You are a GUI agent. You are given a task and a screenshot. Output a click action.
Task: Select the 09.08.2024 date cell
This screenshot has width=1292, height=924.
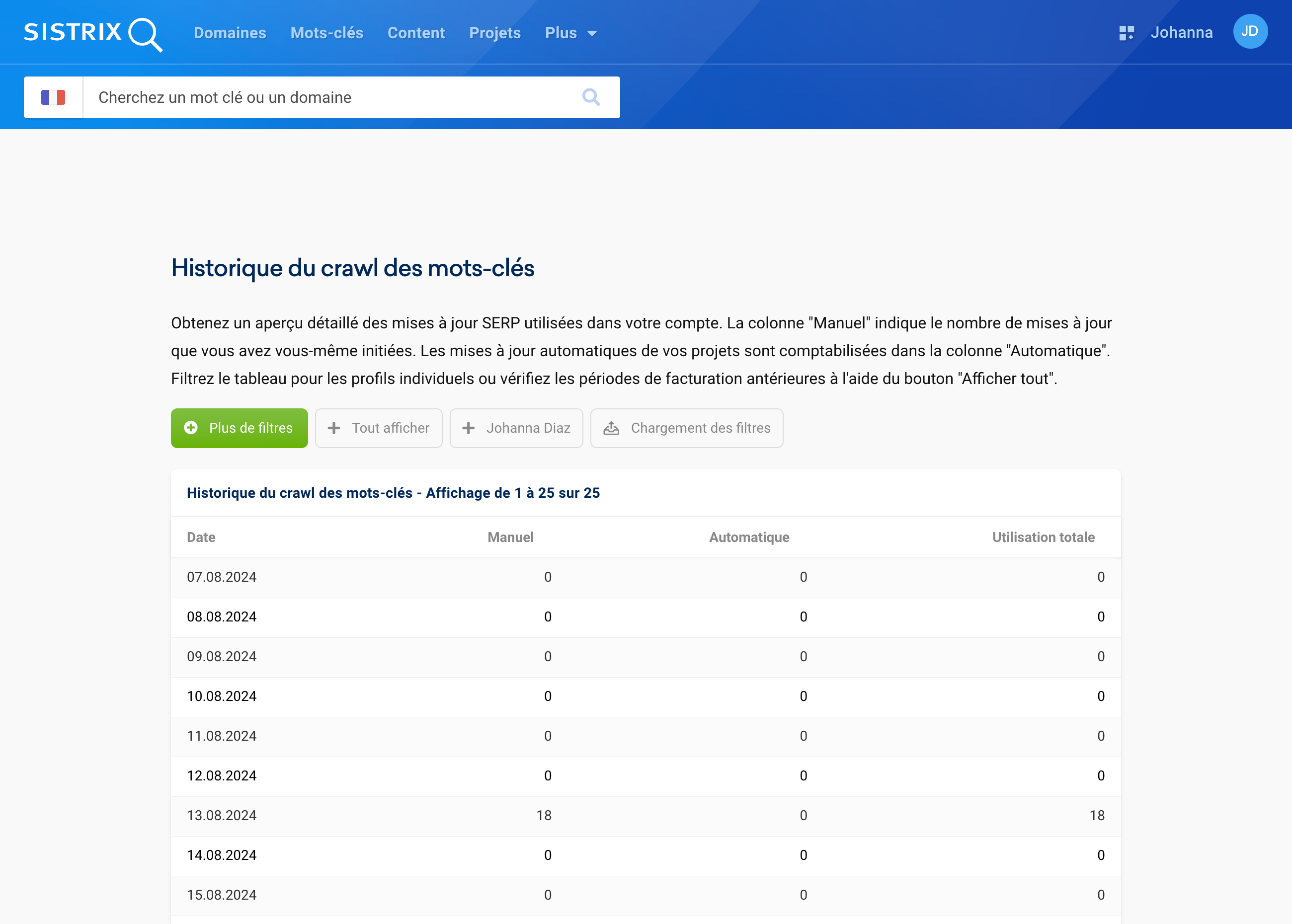click(222, 657)
